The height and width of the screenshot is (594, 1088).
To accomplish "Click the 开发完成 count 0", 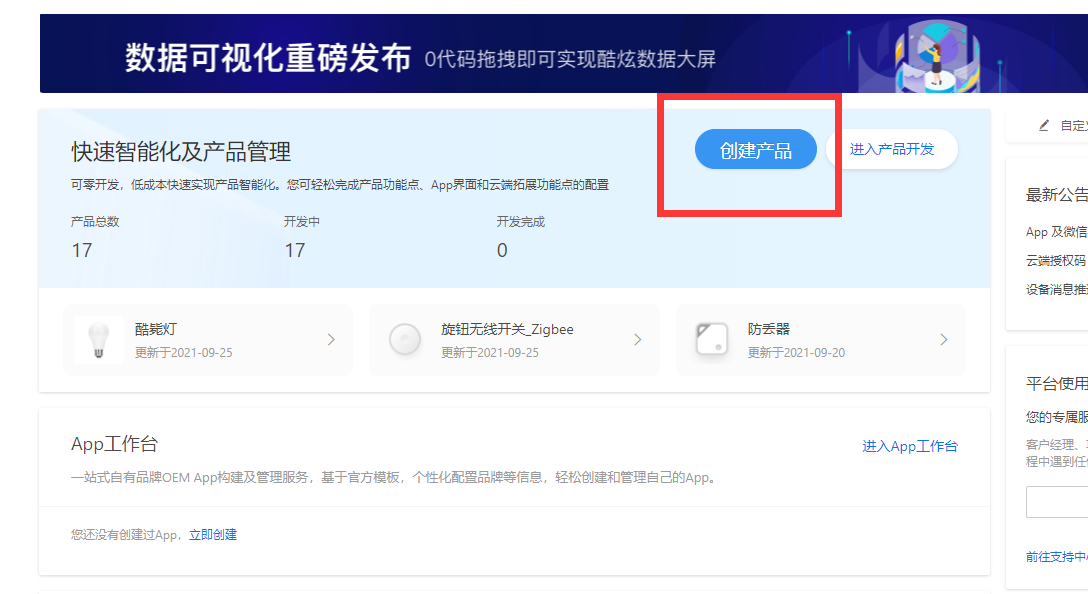I will point(502,251).
